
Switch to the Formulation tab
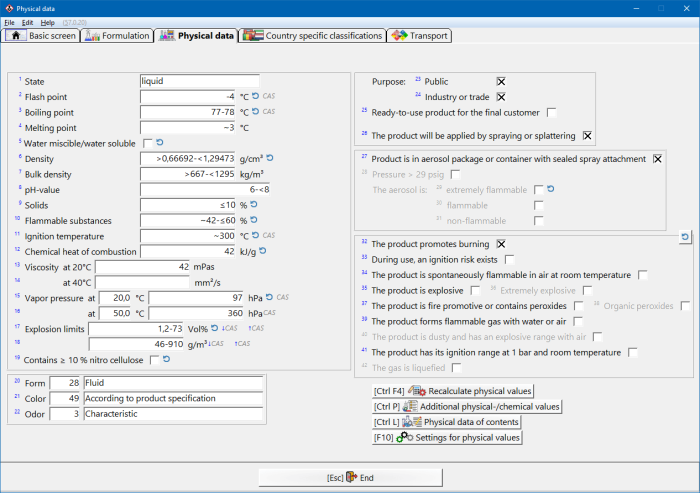pos(119,36)
